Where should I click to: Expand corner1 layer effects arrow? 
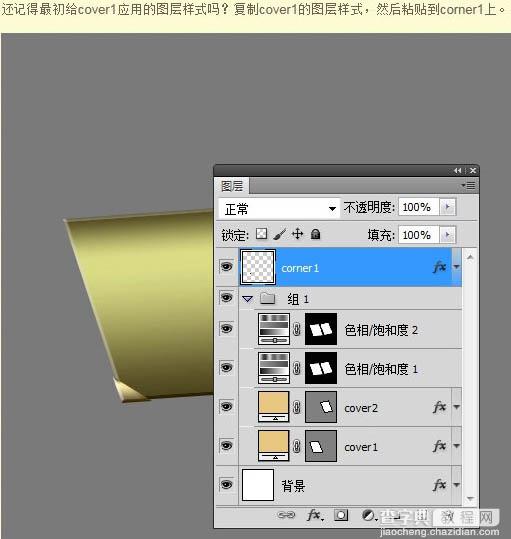tap(456, 266)
